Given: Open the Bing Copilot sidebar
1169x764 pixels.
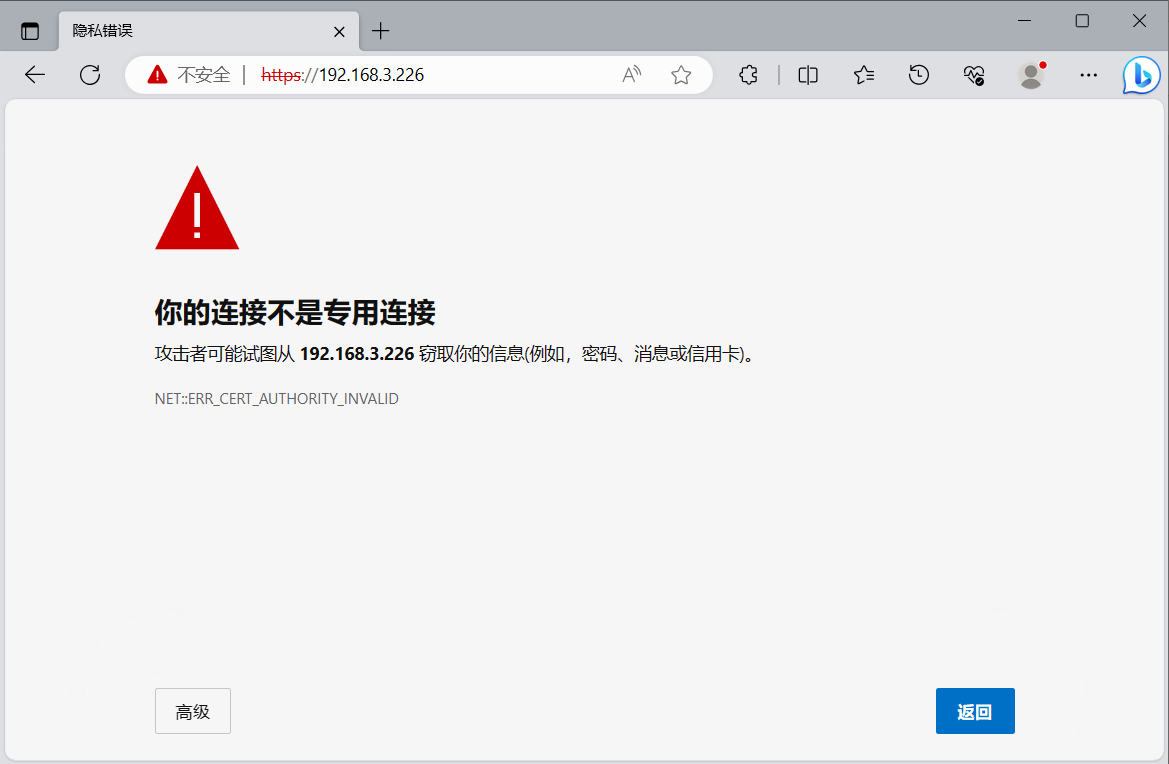Looking at the screenshot, I should click(x=1141, y=75).
